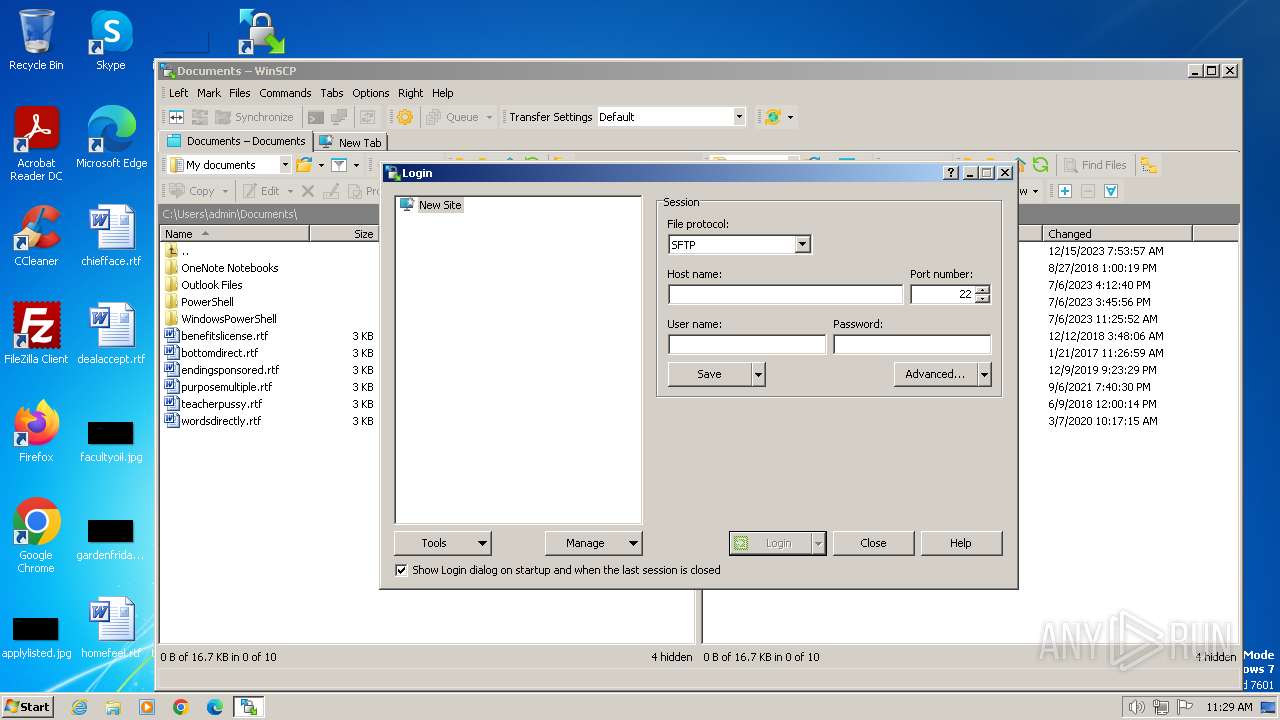
Task: Open Google Chrome from the taskbar
Action: [181, 707]
